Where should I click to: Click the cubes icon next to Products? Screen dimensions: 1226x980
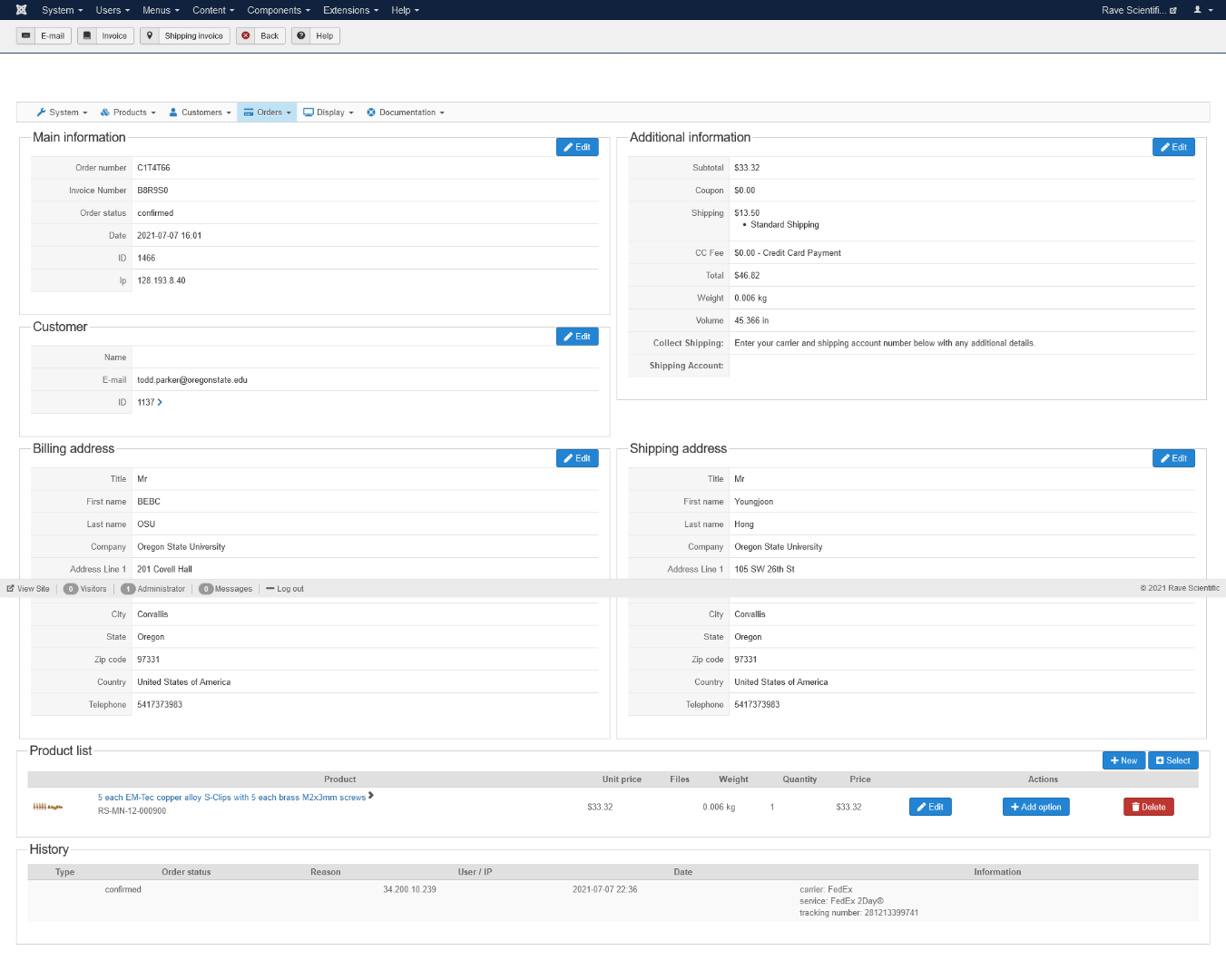click(105, 113)
